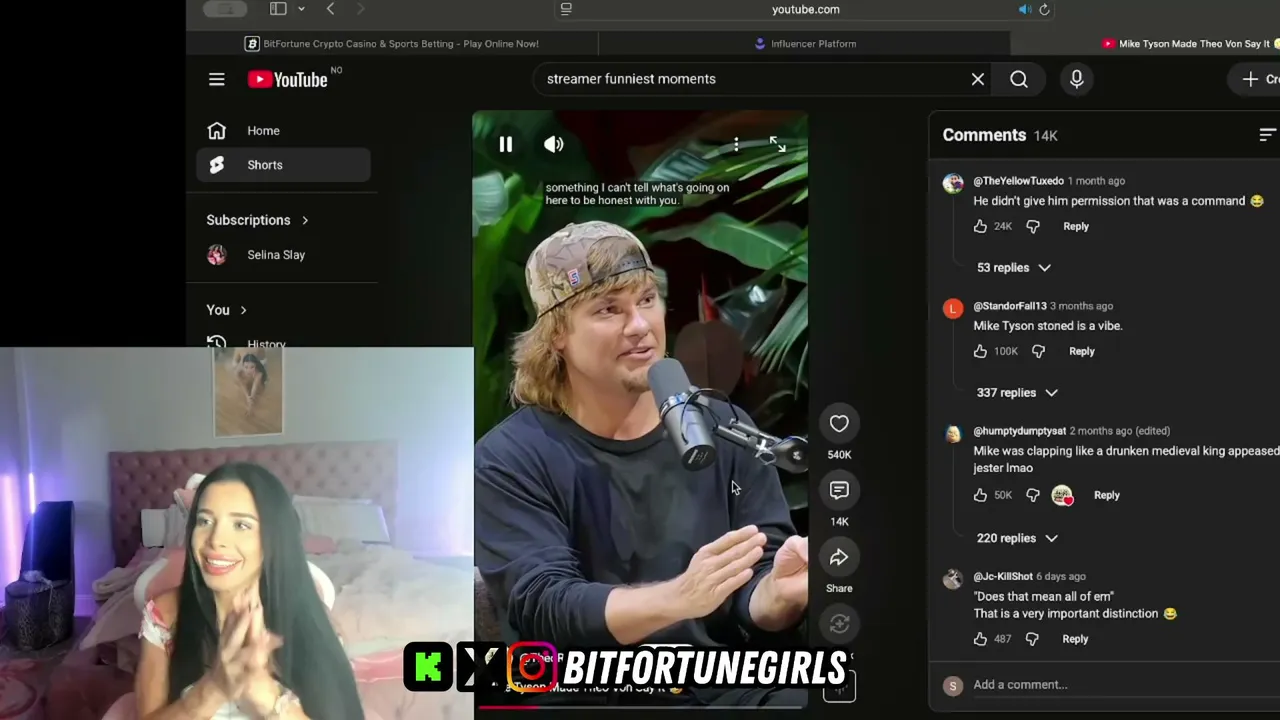
Task: Open @TheYellowTuxedo's channel avatar
Action: point(953,183)
